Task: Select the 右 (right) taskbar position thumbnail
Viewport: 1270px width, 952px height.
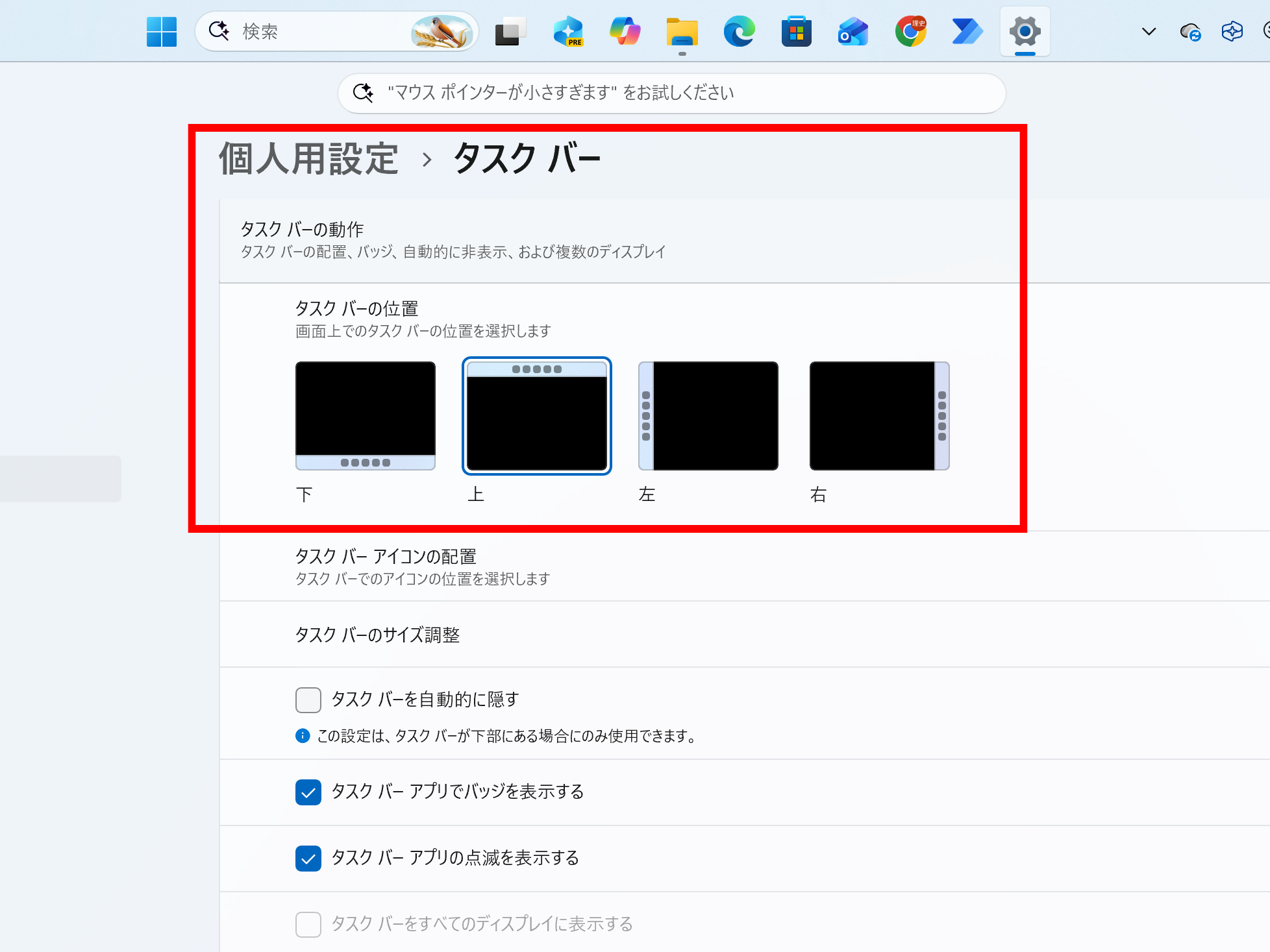Action: 880,416
